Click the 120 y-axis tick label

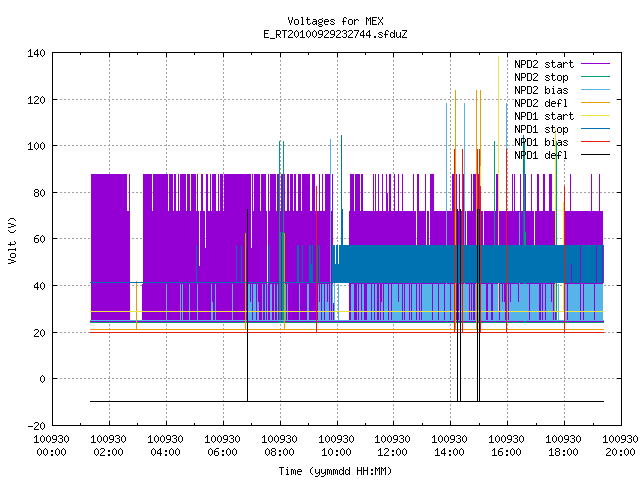click(36, 100)
